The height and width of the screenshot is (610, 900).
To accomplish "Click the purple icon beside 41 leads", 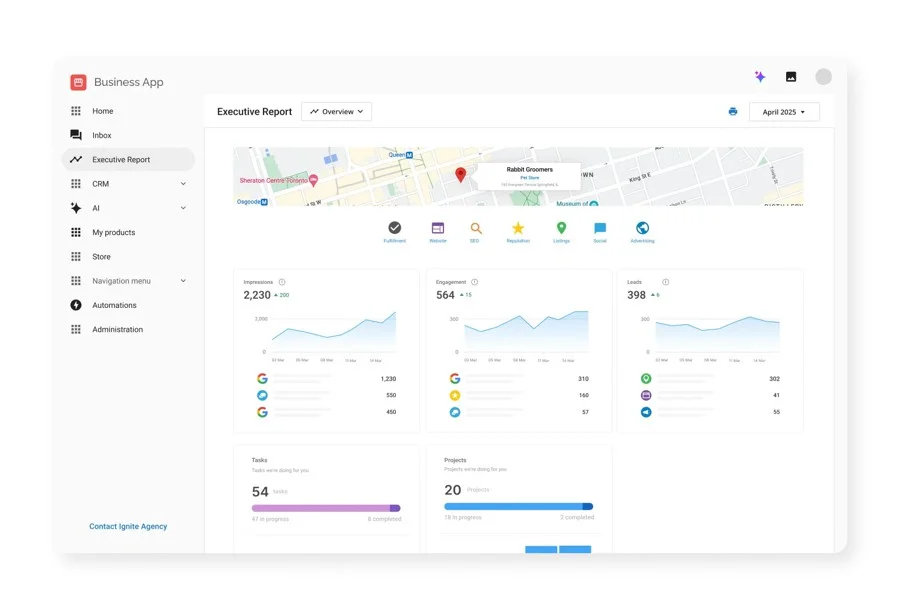I will pyautogui.click(x=646, y=395).
